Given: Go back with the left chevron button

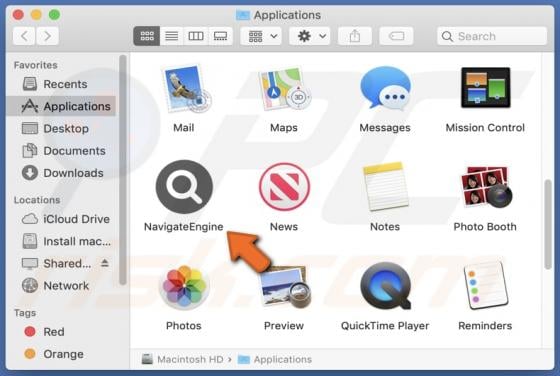Looking at the screenshot, I should 24,36.
